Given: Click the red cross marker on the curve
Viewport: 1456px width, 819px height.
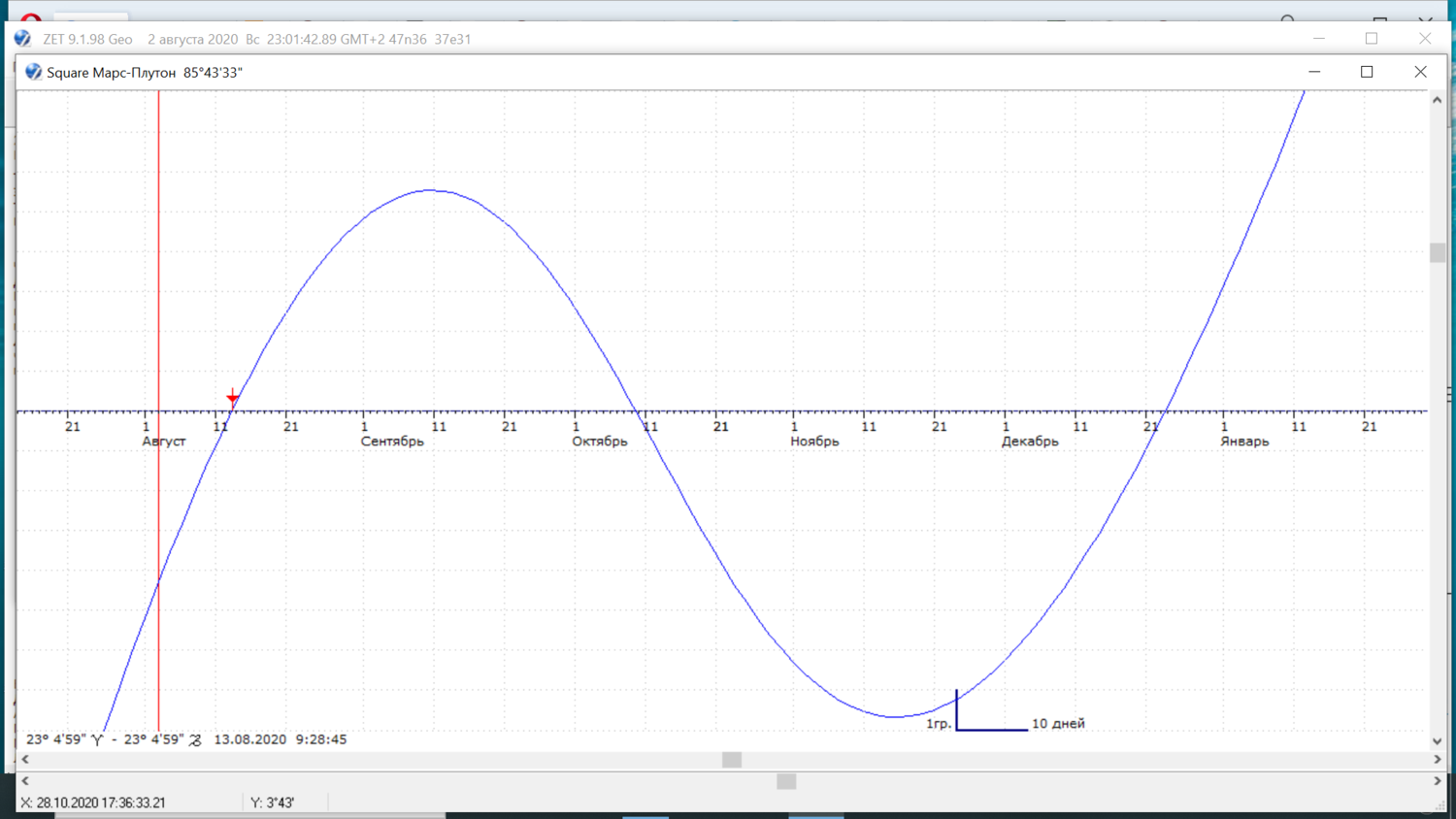Looking at the screenshot, I should pos(233,397).
